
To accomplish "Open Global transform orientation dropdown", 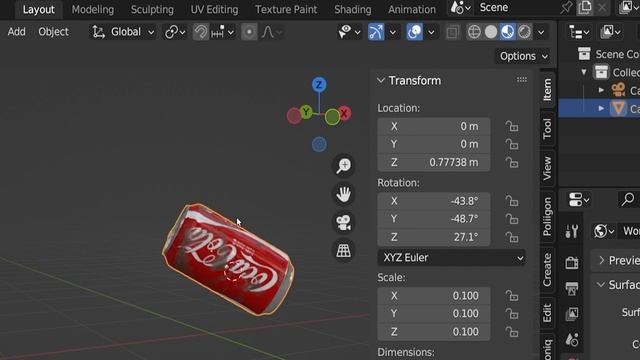I will 123,32.
